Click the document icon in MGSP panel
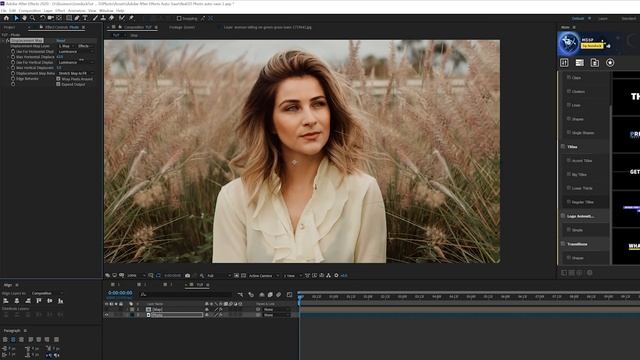 click(595, 62)
